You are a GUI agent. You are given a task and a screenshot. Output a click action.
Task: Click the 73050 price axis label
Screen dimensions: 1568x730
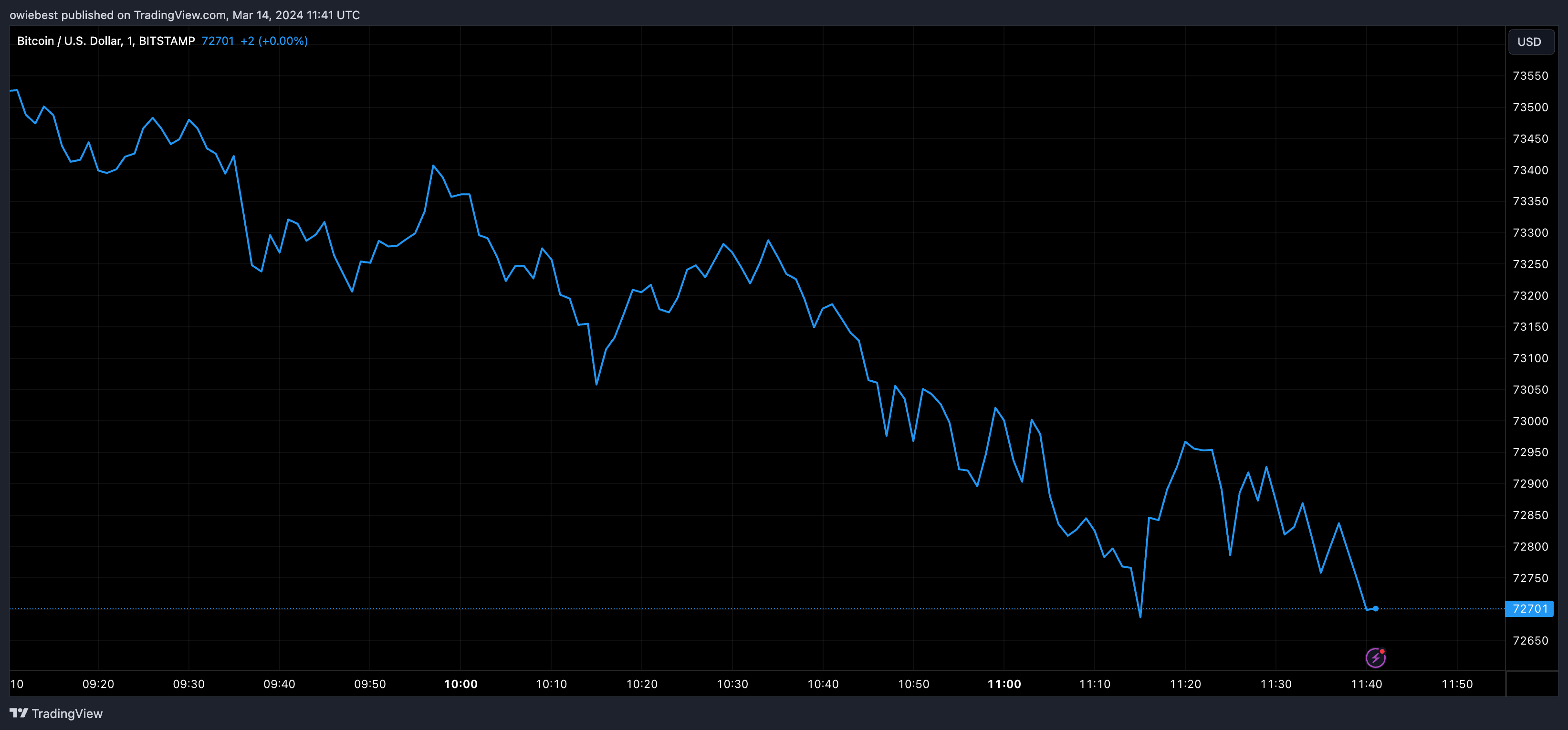tap(1530, 390)
